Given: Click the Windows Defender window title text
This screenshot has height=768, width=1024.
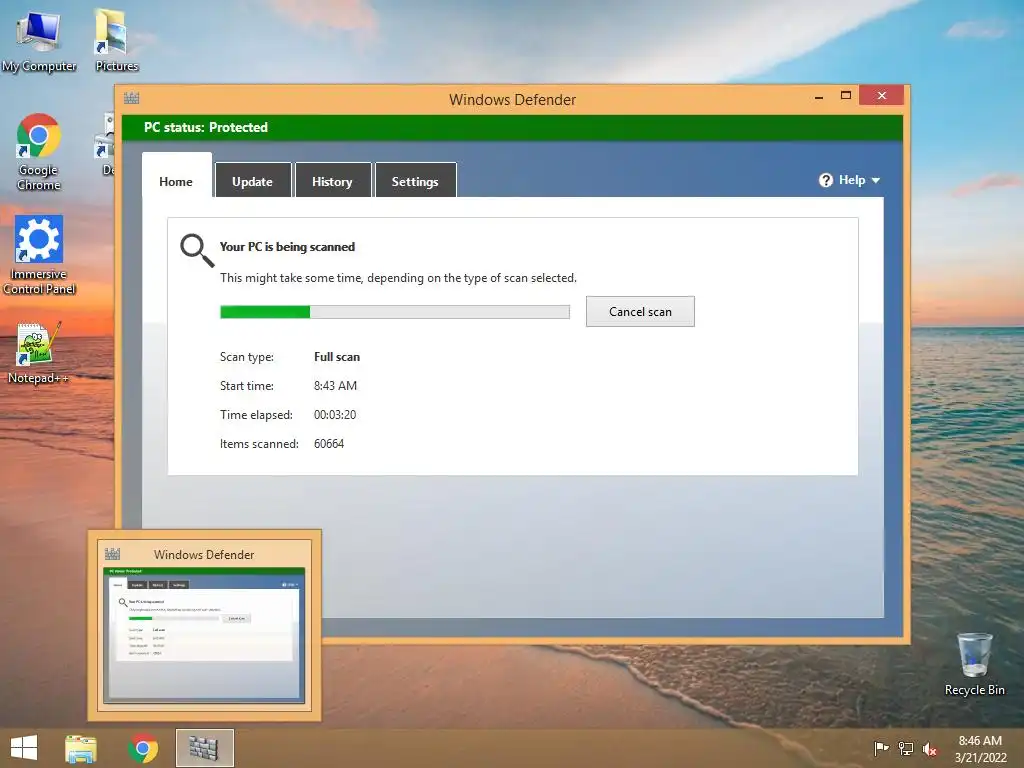Looking at the screenshot, I should point(512,100).
